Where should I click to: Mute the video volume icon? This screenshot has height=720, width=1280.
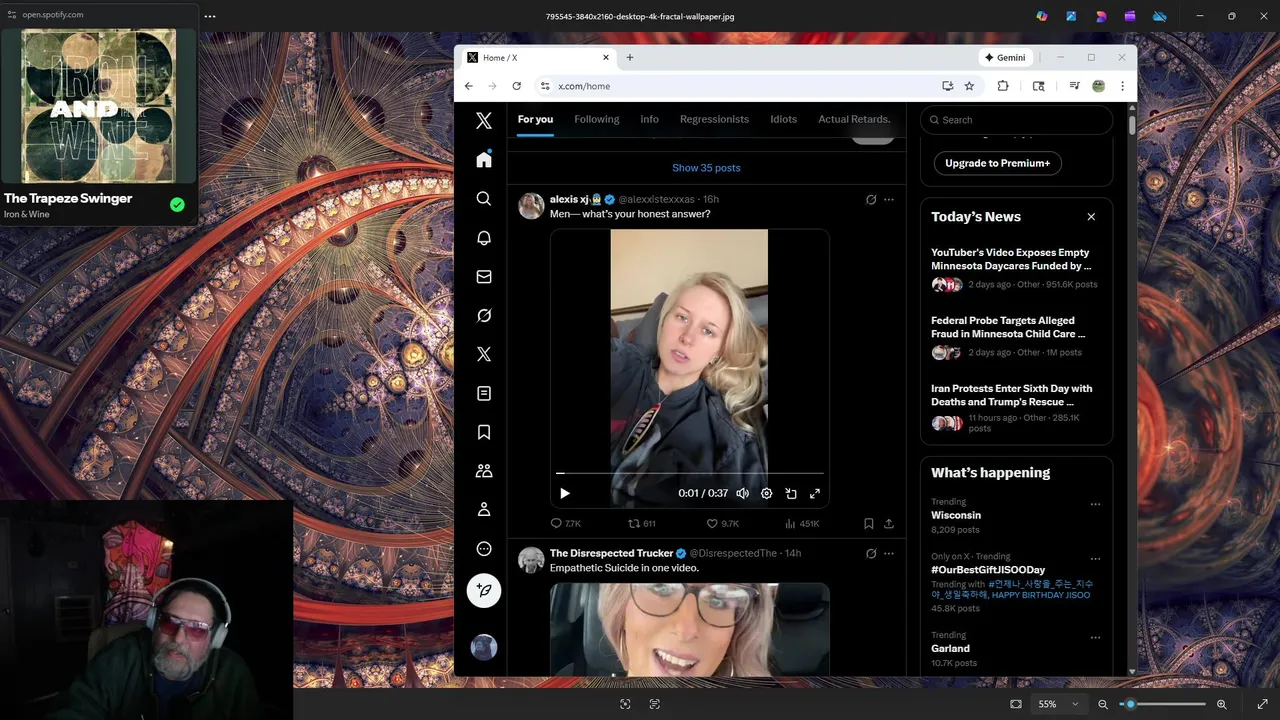pos(742,493)
